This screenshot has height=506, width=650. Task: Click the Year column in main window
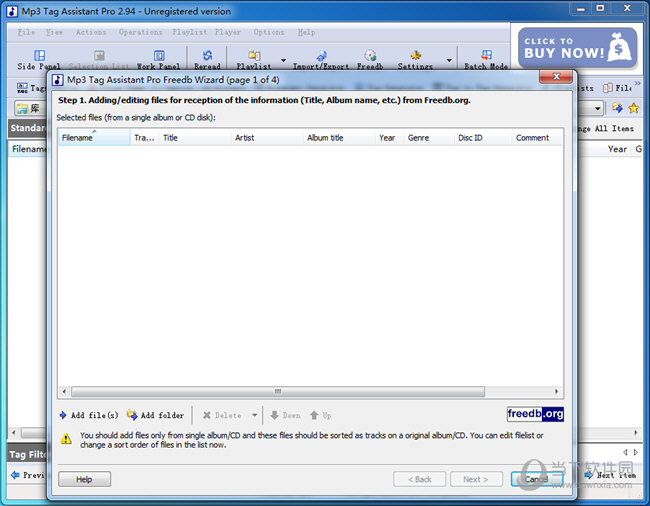point(617,149)
